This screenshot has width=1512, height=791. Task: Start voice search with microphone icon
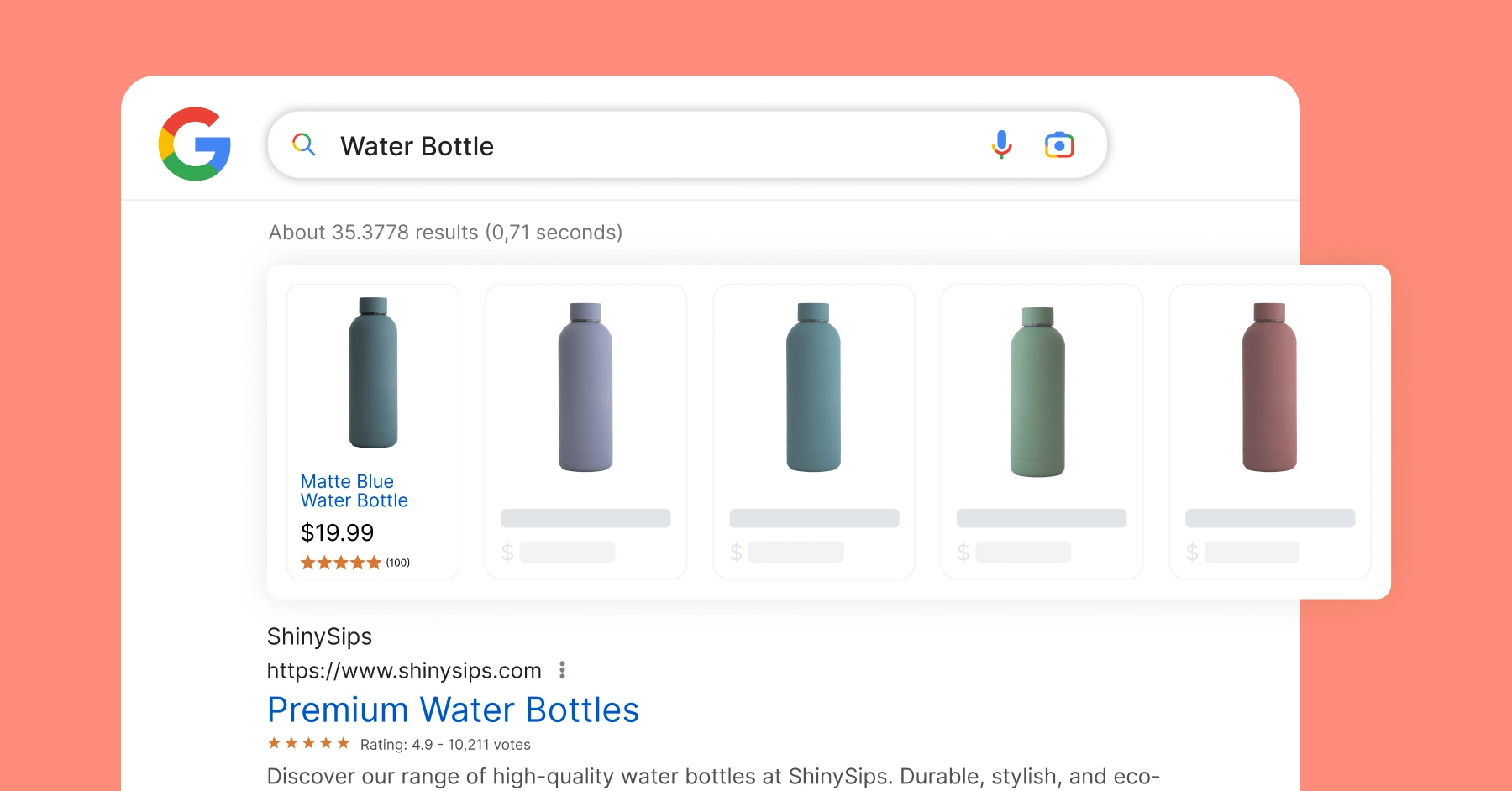point(1001,144)
